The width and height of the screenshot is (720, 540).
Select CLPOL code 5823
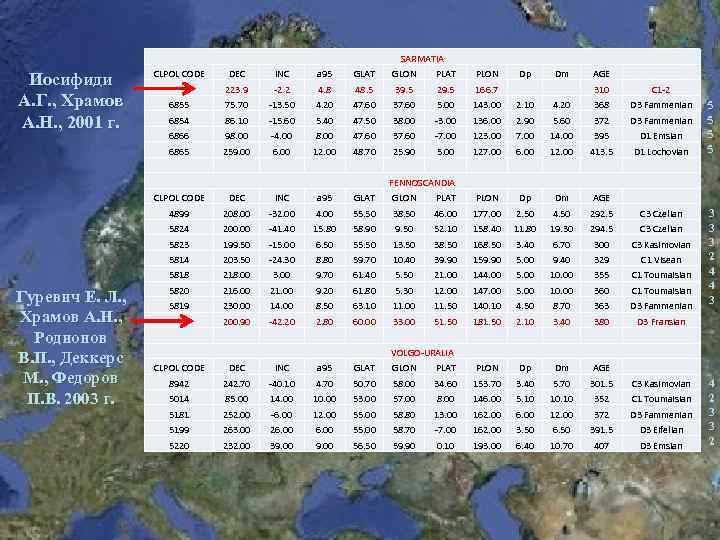(x=179, y=245)
